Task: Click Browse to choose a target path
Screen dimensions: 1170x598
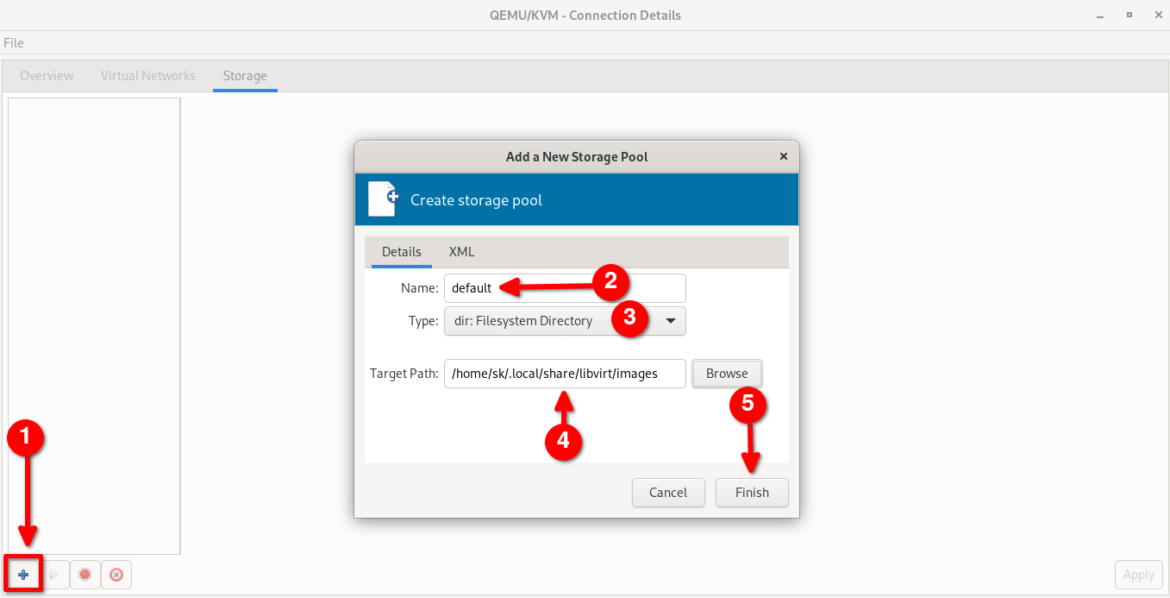Action: click(x=726, y=373)
